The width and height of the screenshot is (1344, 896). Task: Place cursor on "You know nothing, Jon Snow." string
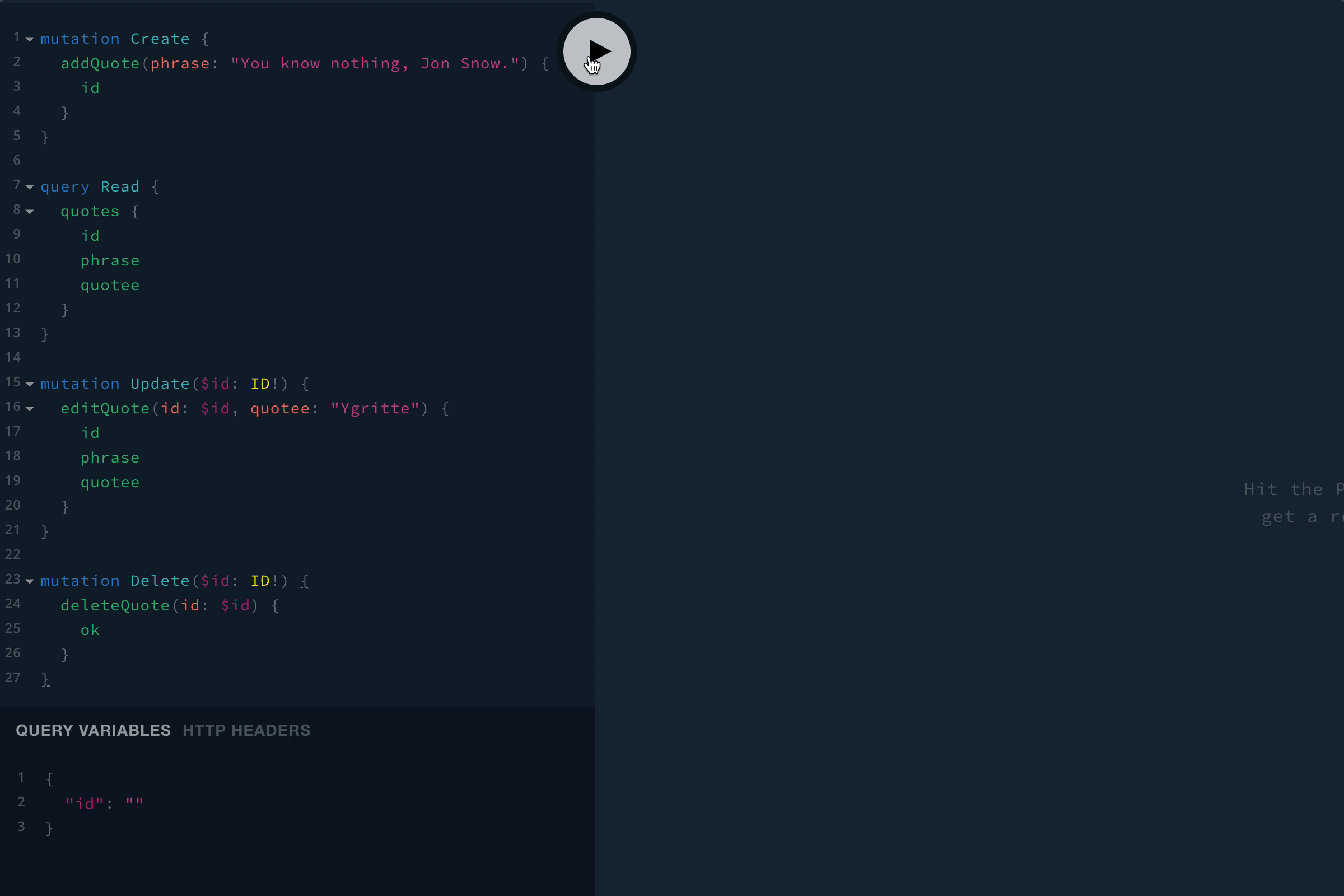coord(374,63)
